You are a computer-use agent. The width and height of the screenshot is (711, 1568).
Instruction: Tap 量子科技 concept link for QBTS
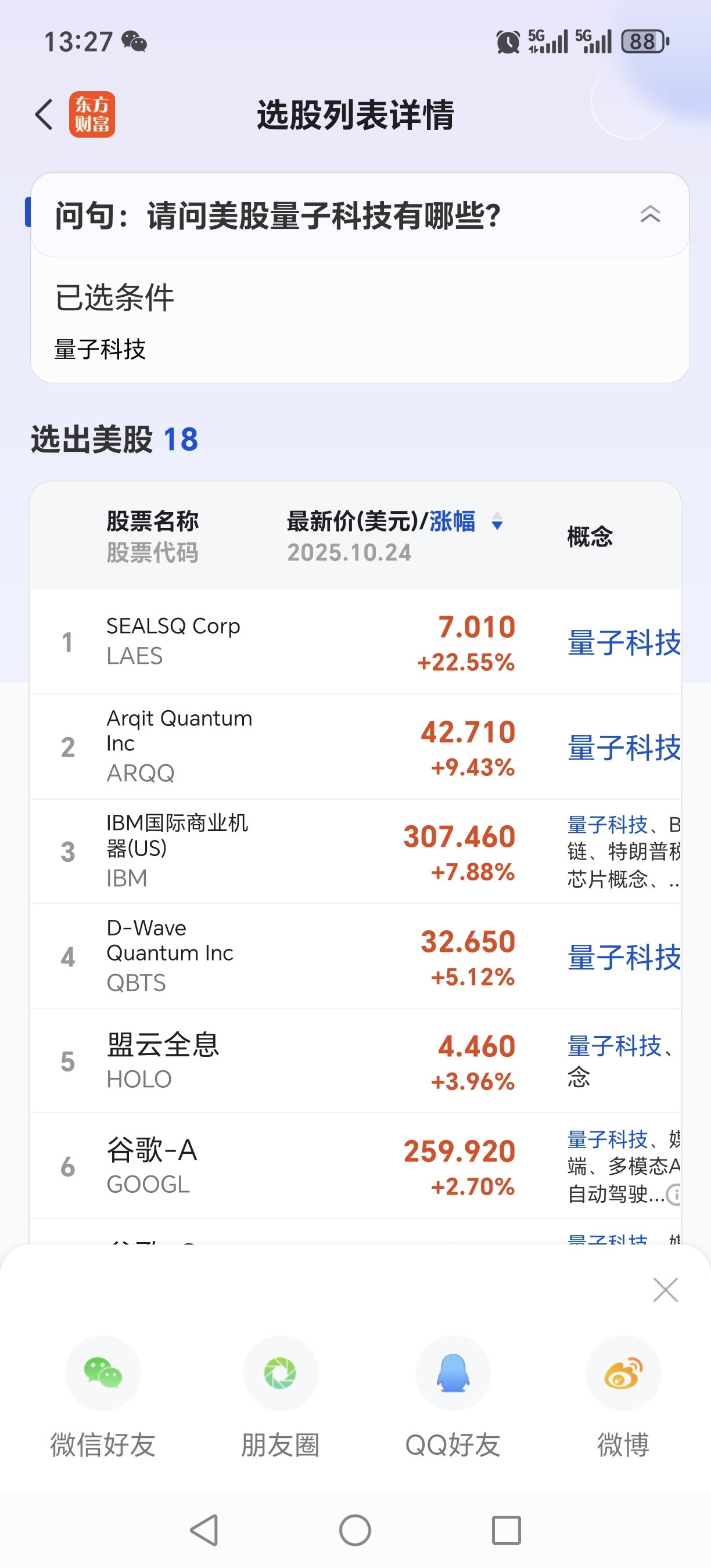pos(623,958)
